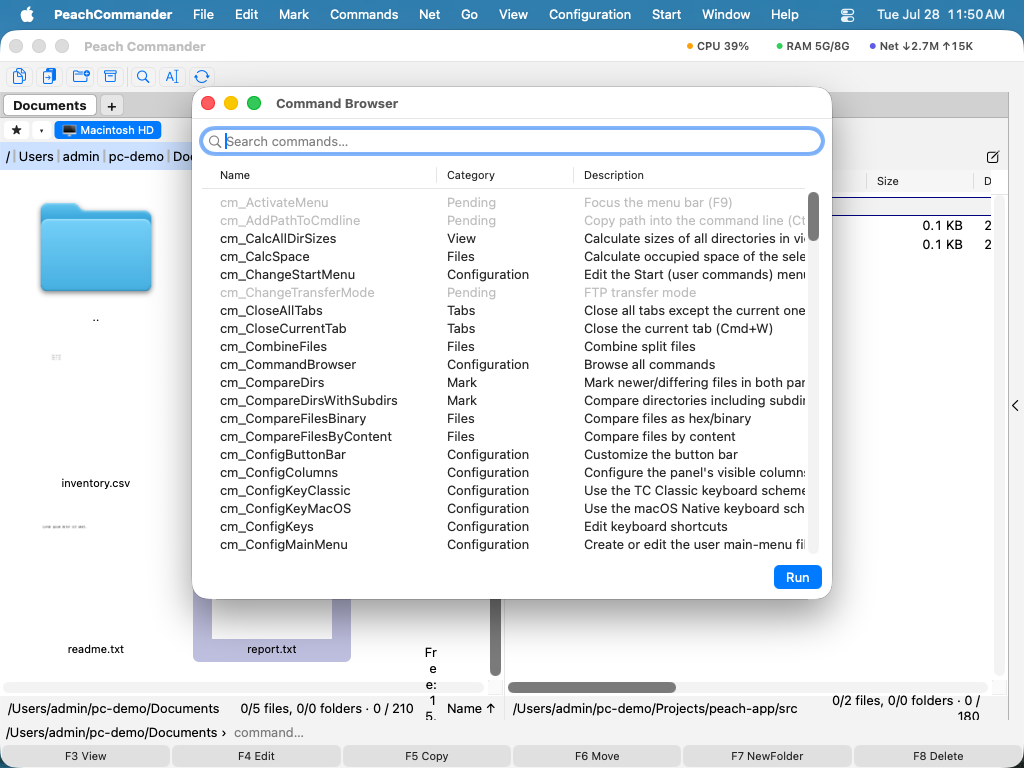Click the text rename toolbar icon

(172, 76)
